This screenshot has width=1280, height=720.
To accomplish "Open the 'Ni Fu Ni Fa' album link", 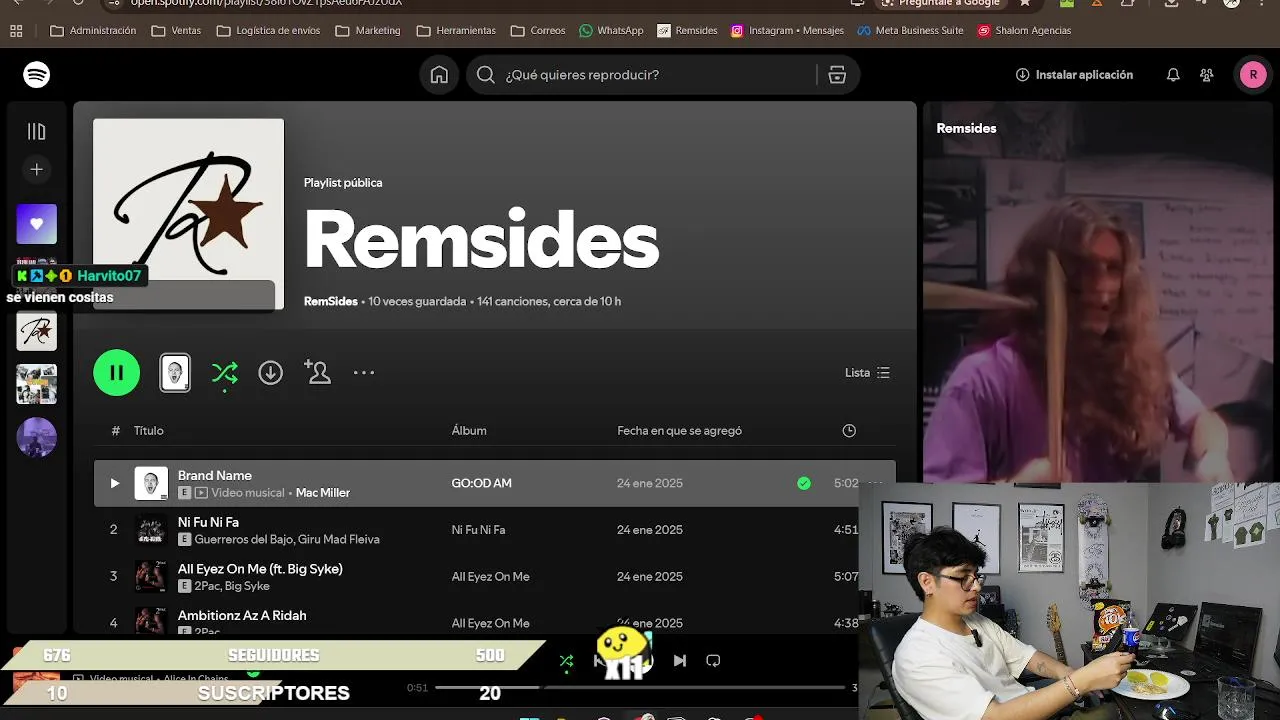I will click(x=478, y=530).
